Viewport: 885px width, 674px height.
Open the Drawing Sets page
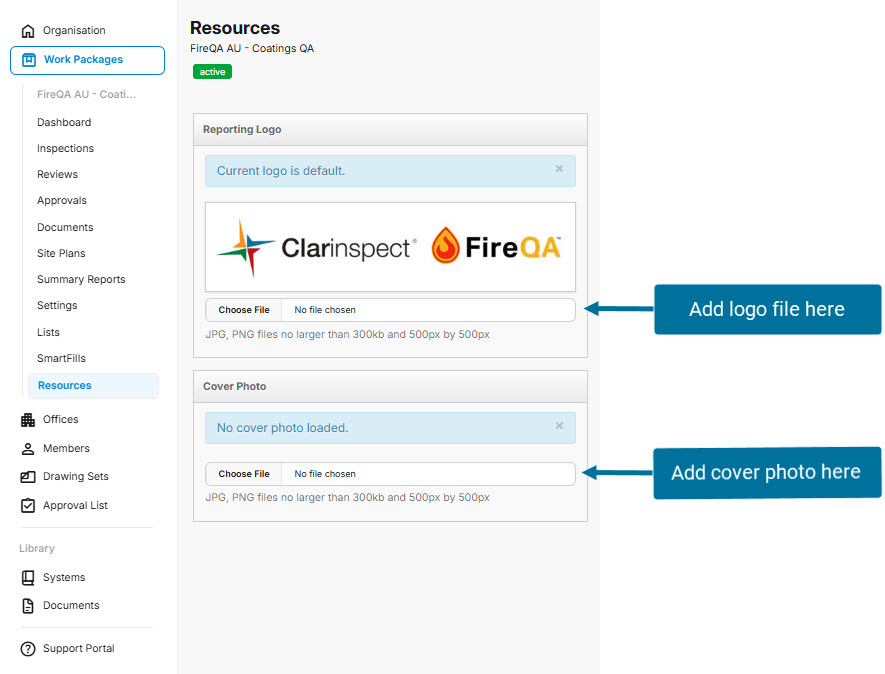tap(76, 476)
